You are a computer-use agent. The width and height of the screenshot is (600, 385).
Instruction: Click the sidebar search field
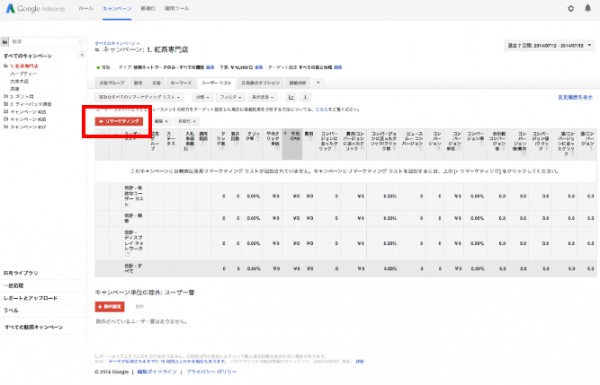46,41
